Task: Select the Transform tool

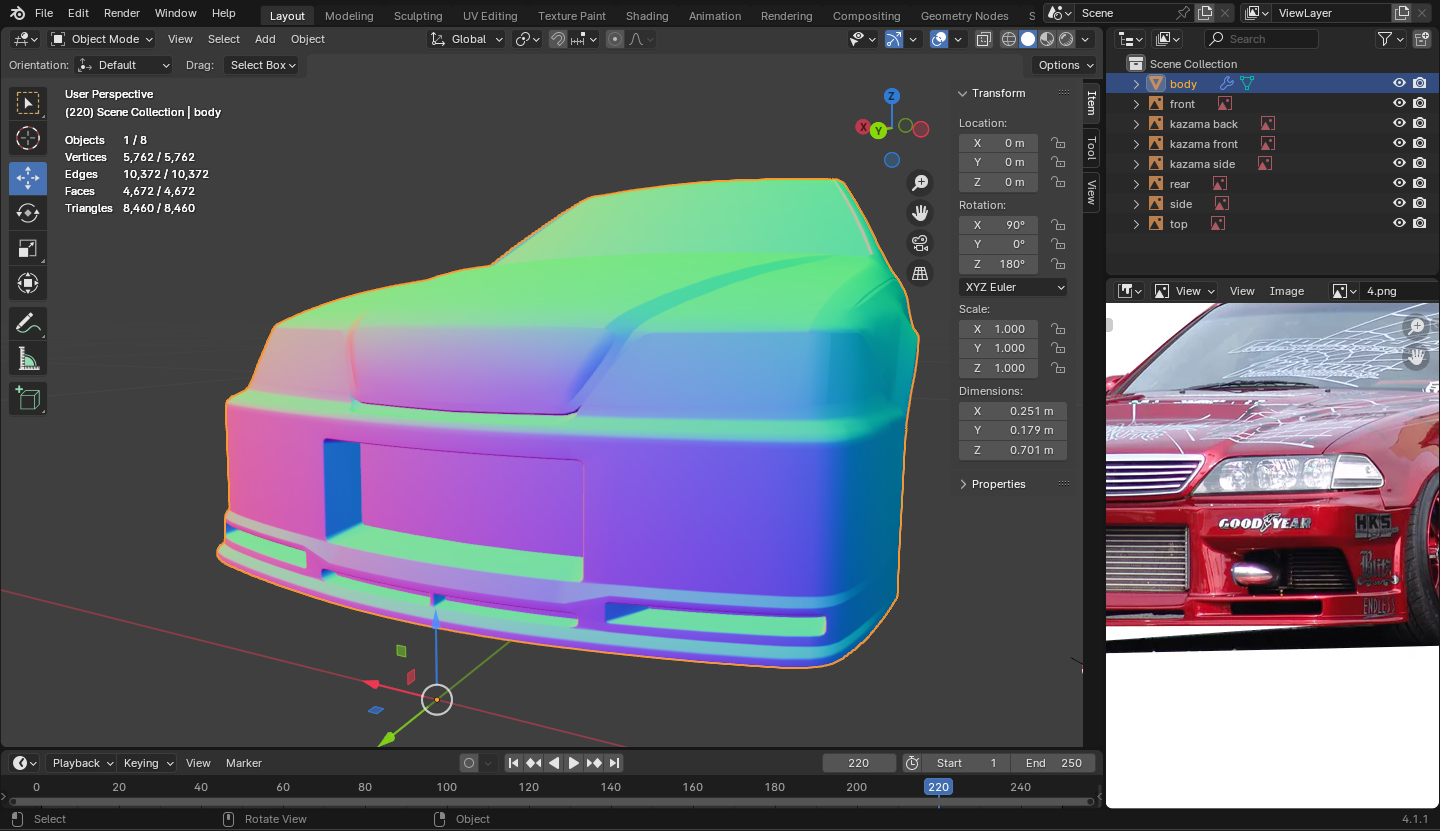Action: (28, 284)
